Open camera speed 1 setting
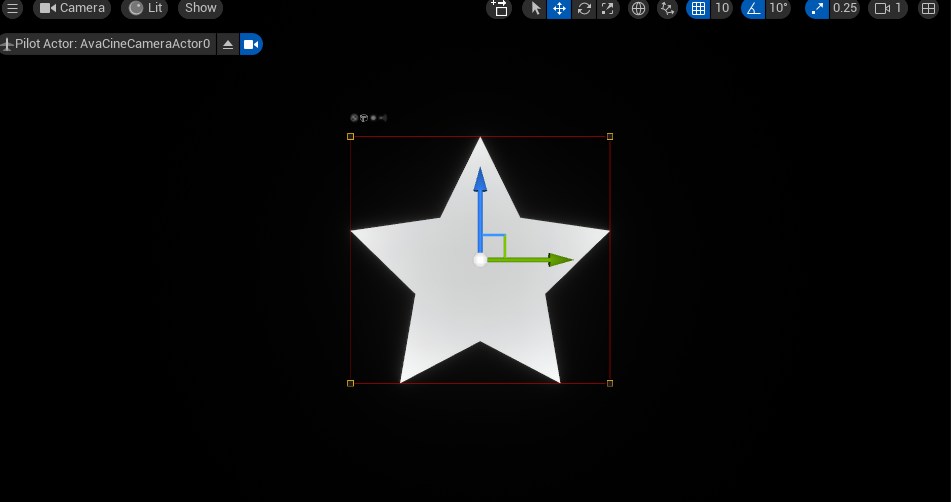Image resolution: width=951 pixels, height=502 pixels. tap(888, 8)
